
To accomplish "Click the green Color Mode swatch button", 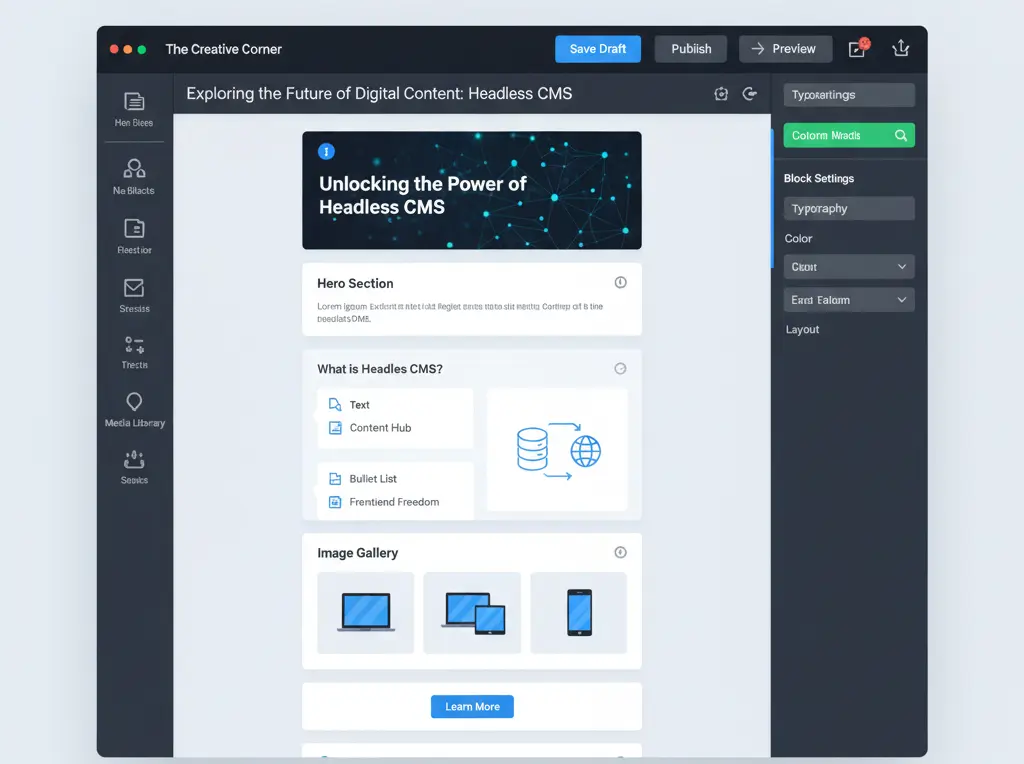I will pos(848,134).
